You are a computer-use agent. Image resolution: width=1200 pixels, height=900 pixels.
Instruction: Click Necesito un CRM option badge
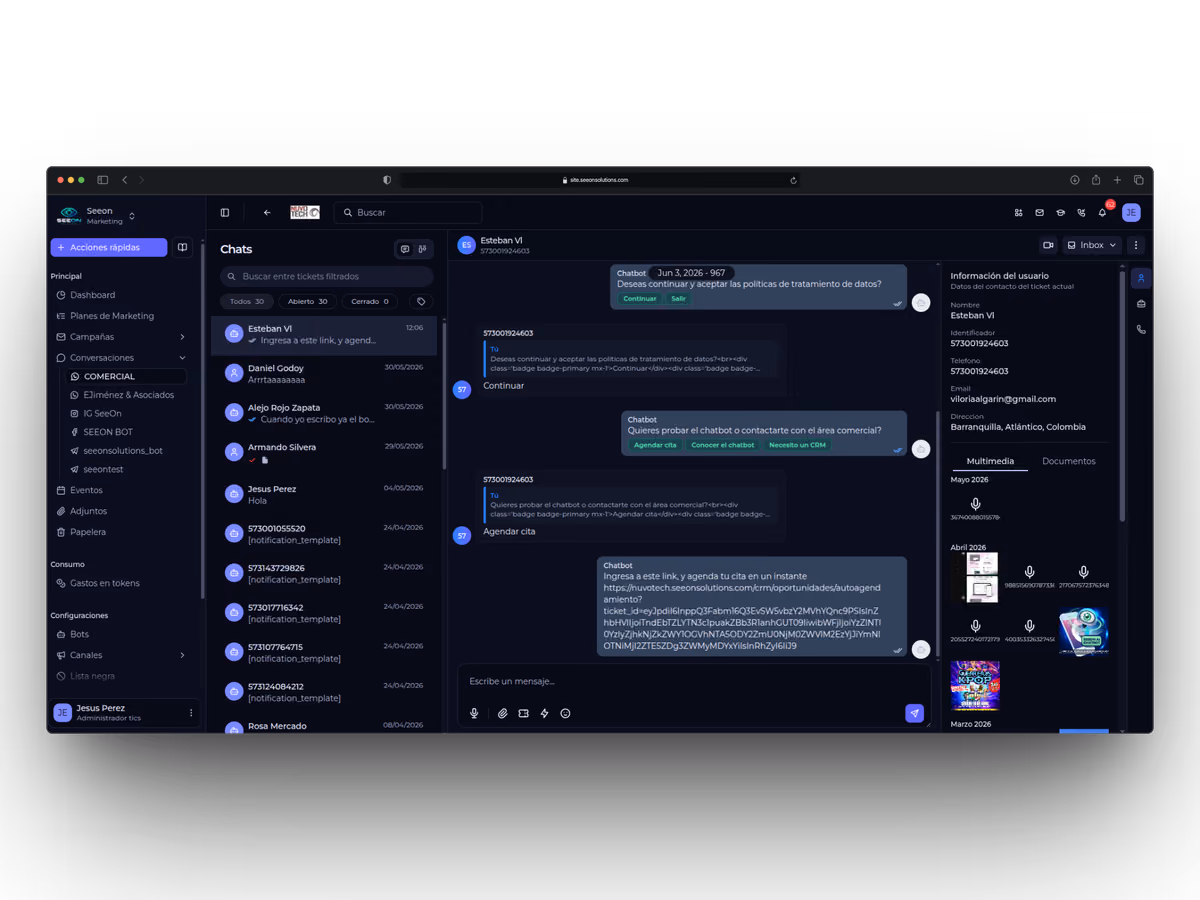pos(797,445)
